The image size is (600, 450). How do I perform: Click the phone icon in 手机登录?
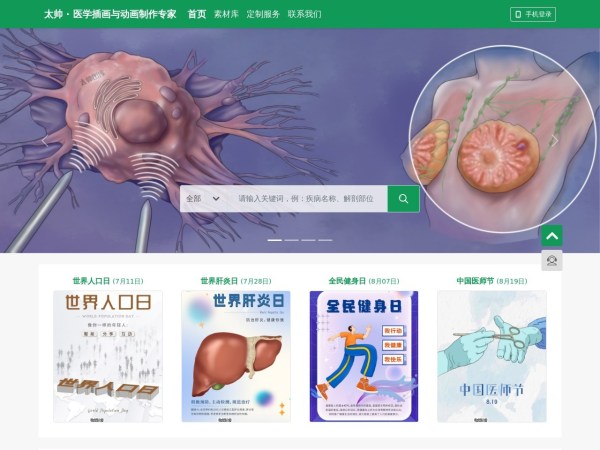coord(518,14)
